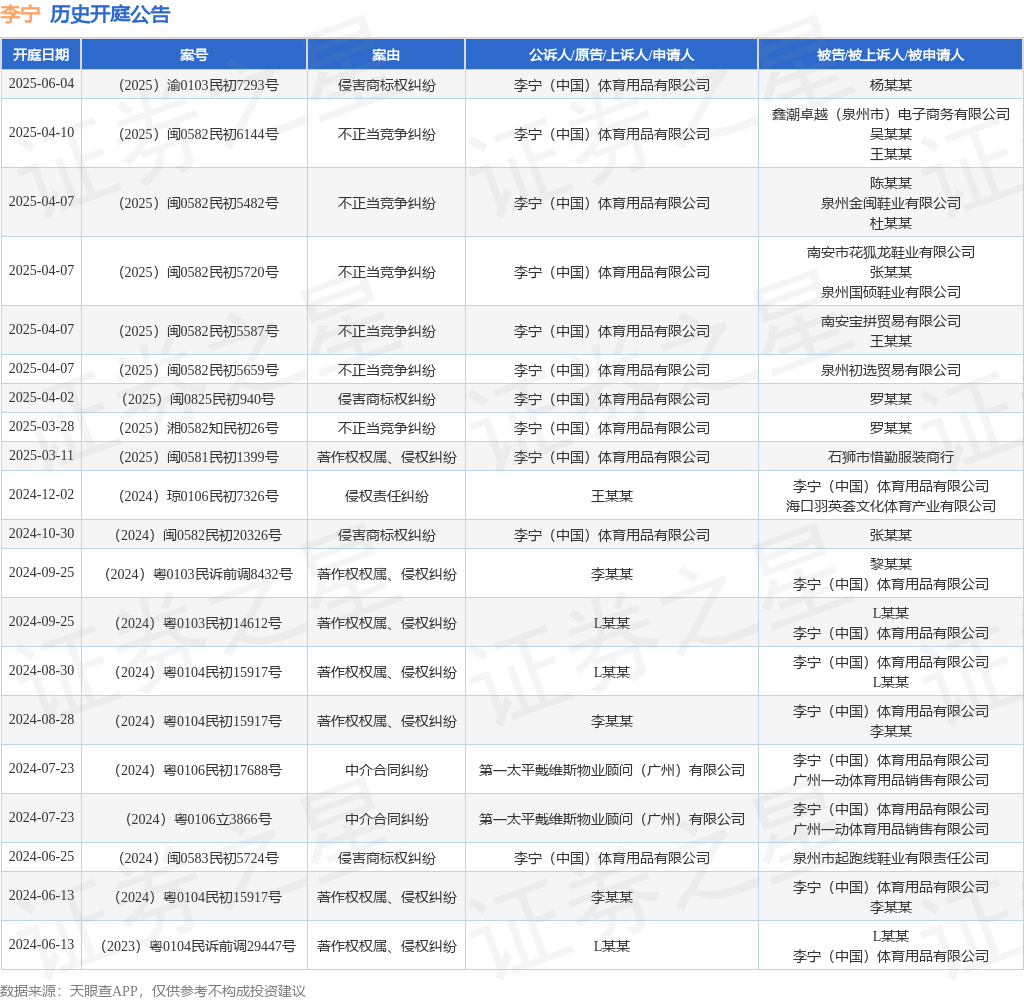The image size is (1024, 1000).
Task: Click the 案号 column header
Action: [194, 55]
